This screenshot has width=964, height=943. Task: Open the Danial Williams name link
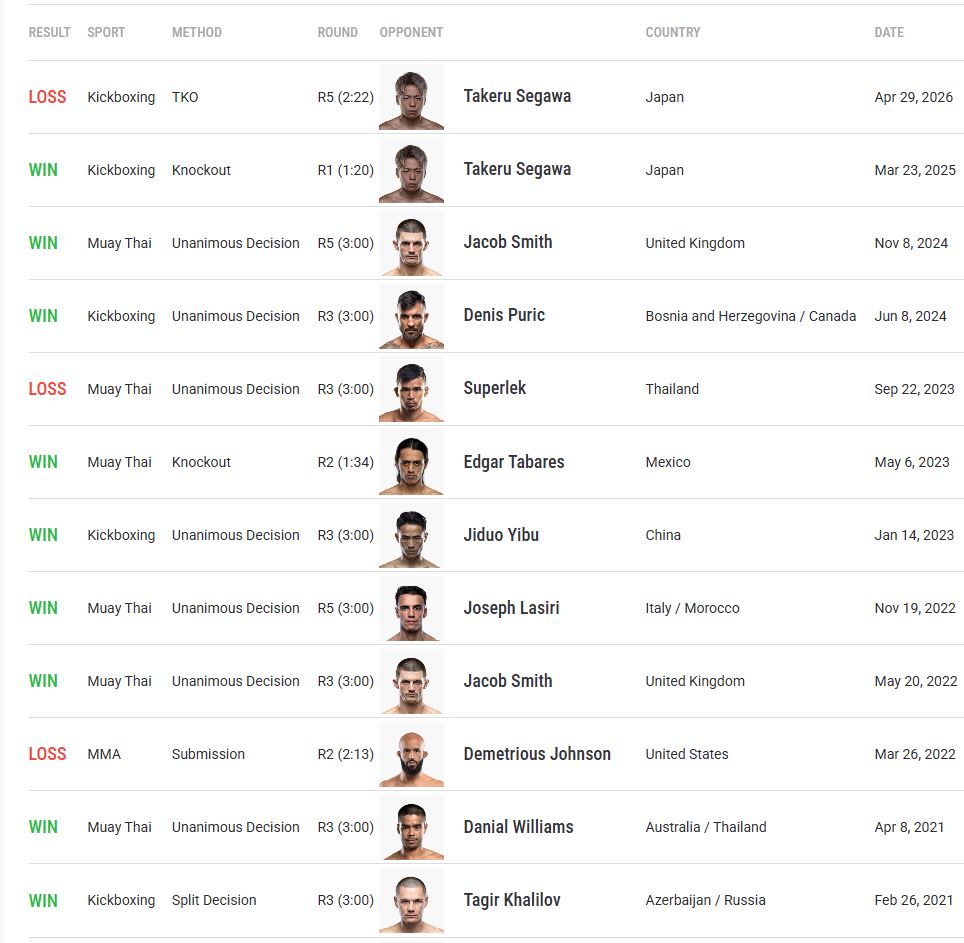518,827
